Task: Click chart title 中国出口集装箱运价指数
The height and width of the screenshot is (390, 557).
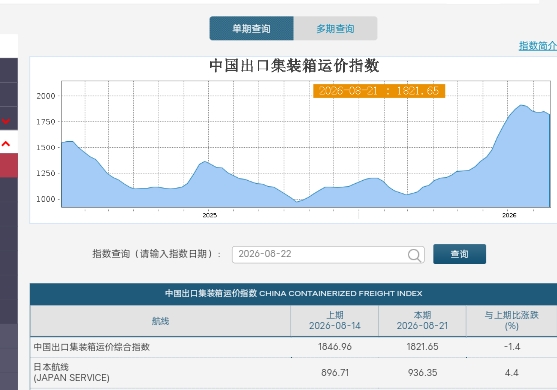Action: (x=294, y=66)
